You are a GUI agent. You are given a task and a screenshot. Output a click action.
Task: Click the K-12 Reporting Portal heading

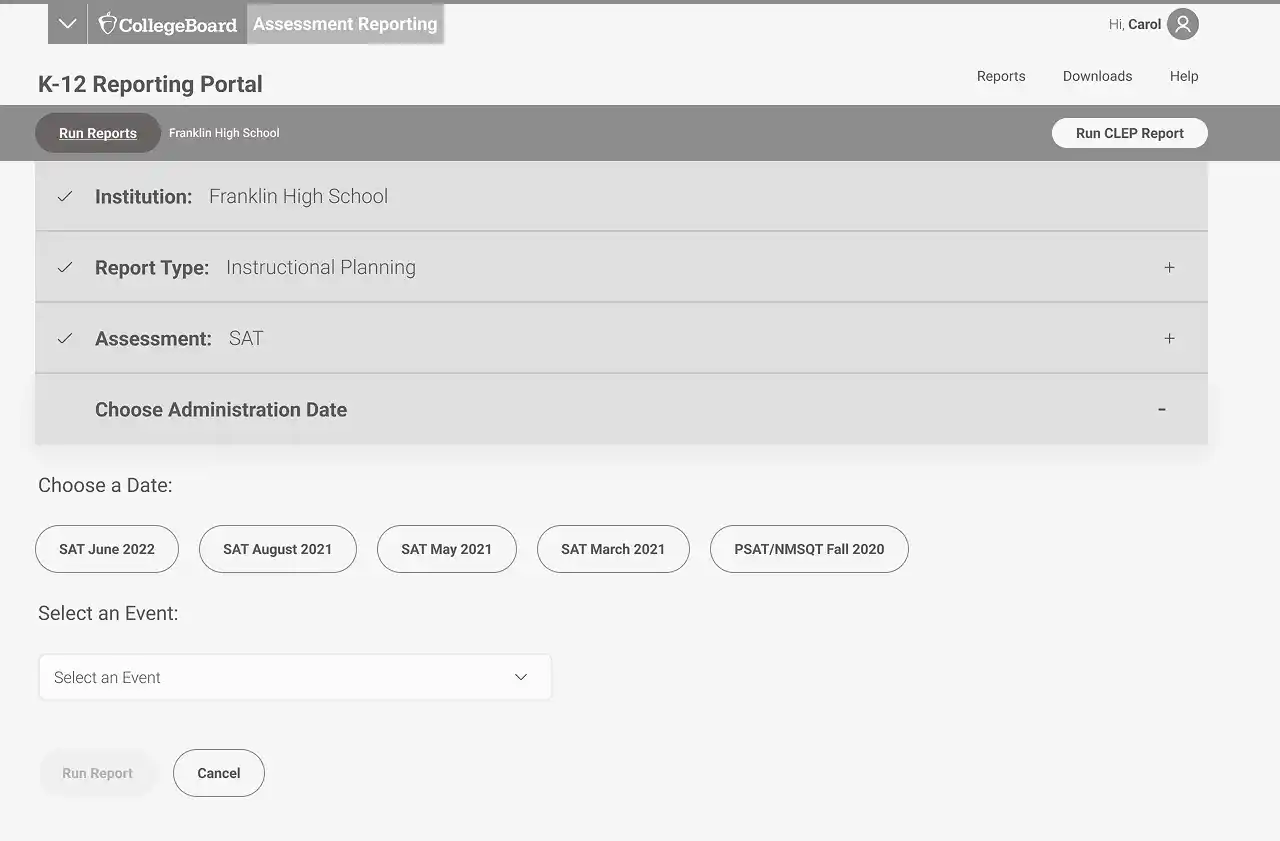pos(150,84)
